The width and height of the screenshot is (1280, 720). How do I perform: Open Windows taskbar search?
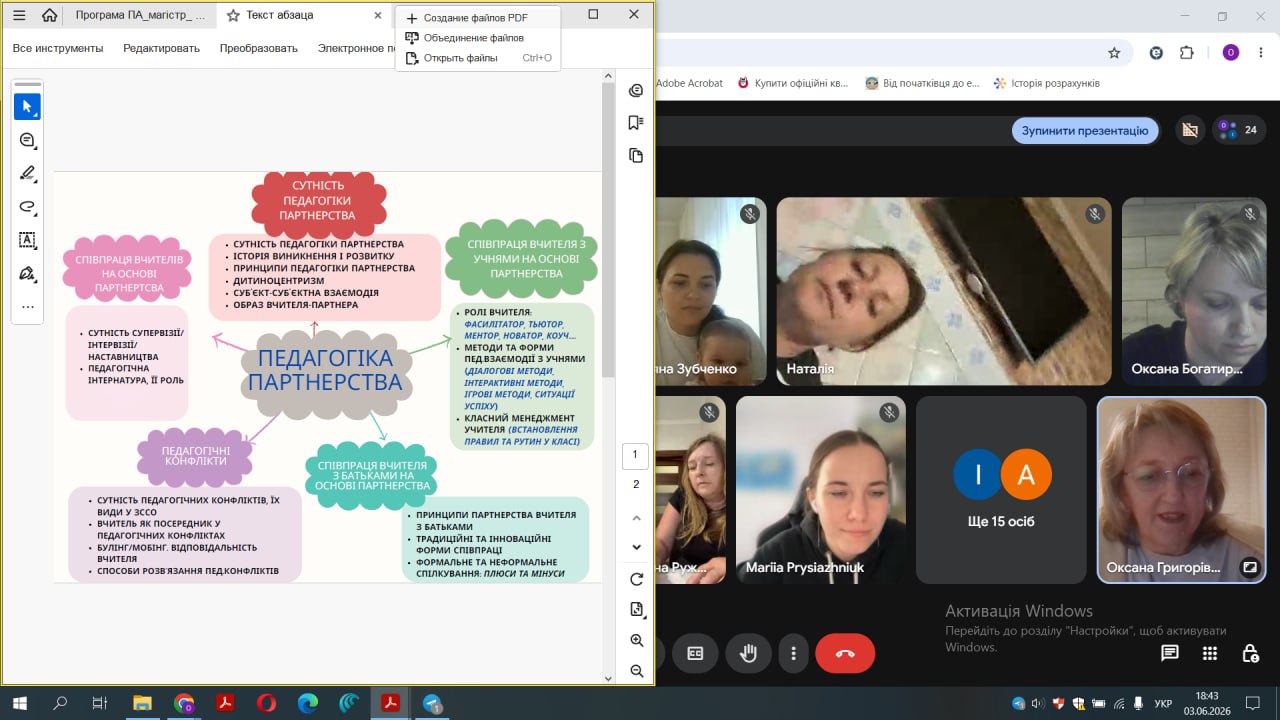click(60, 703)
